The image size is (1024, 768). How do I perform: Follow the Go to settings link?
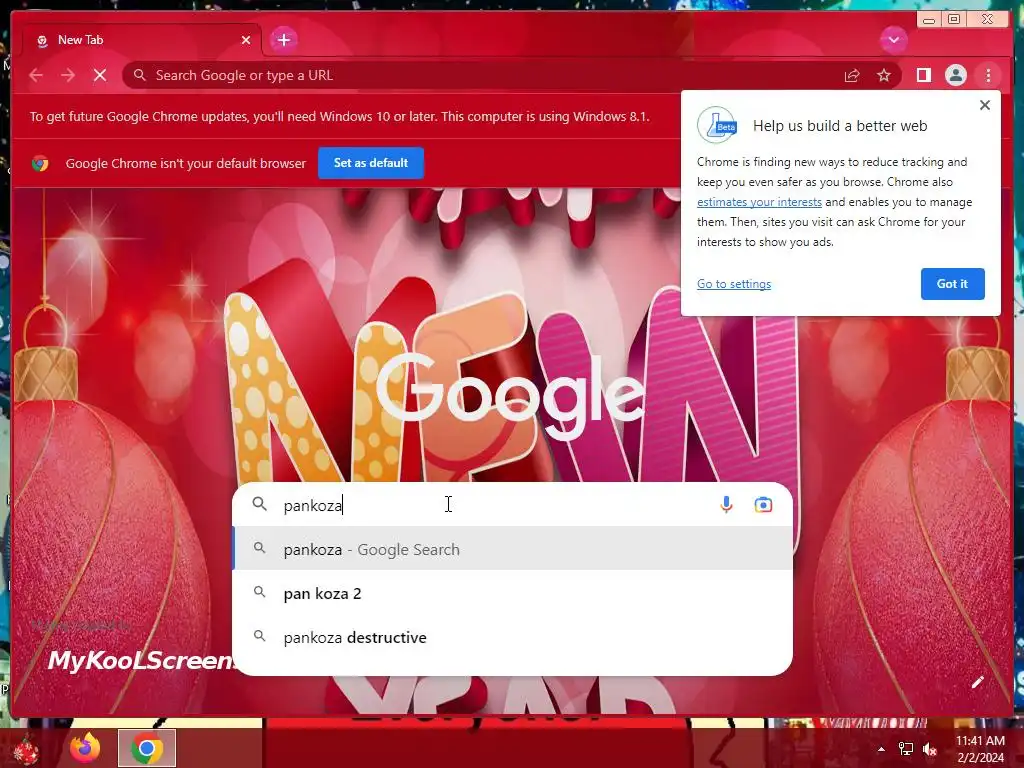coord(734,283)
